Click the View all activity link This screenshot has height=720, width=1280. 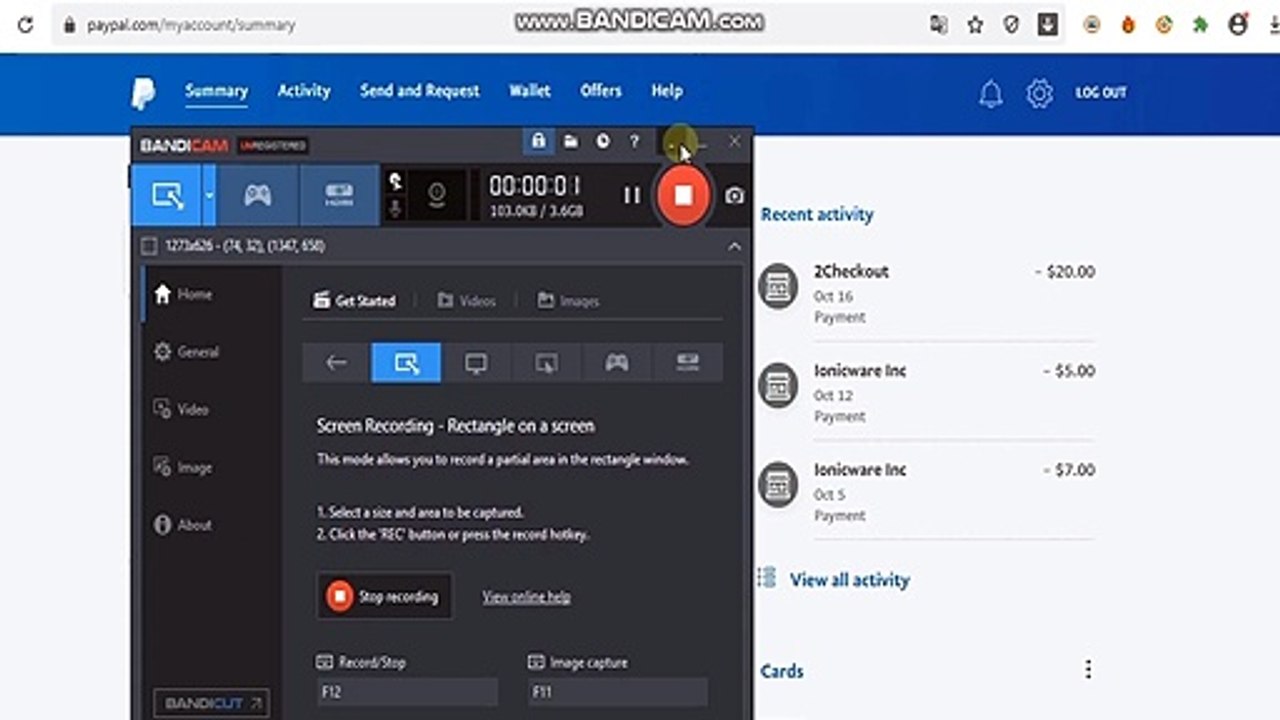tap(850, 579)
